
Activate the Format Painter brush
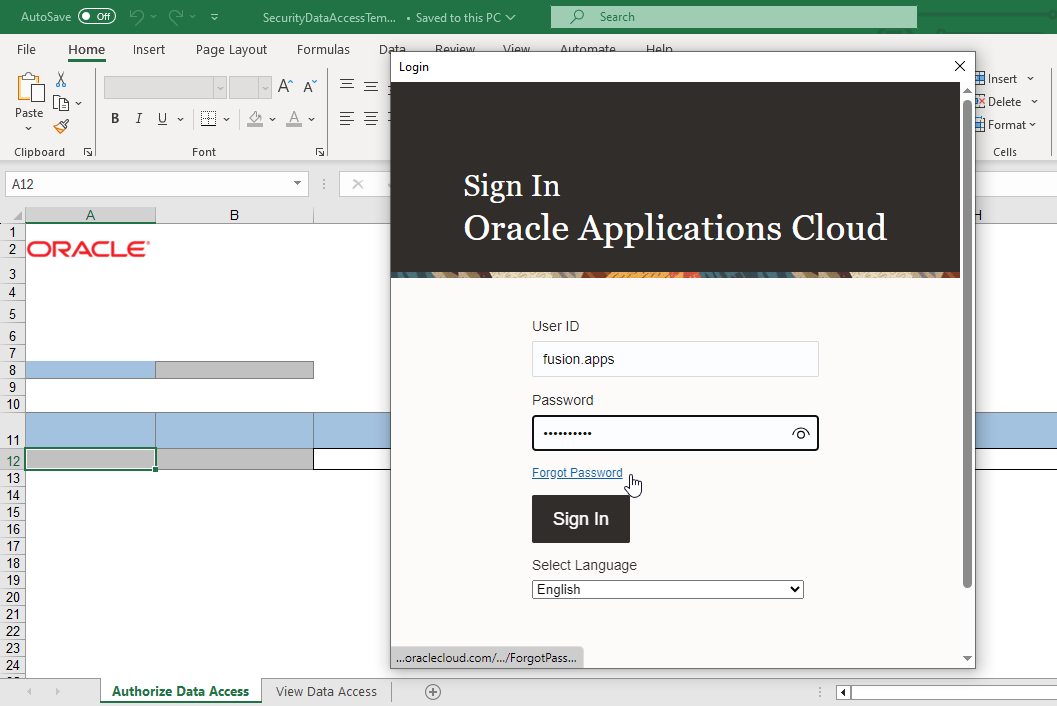(x=61, y=126)
